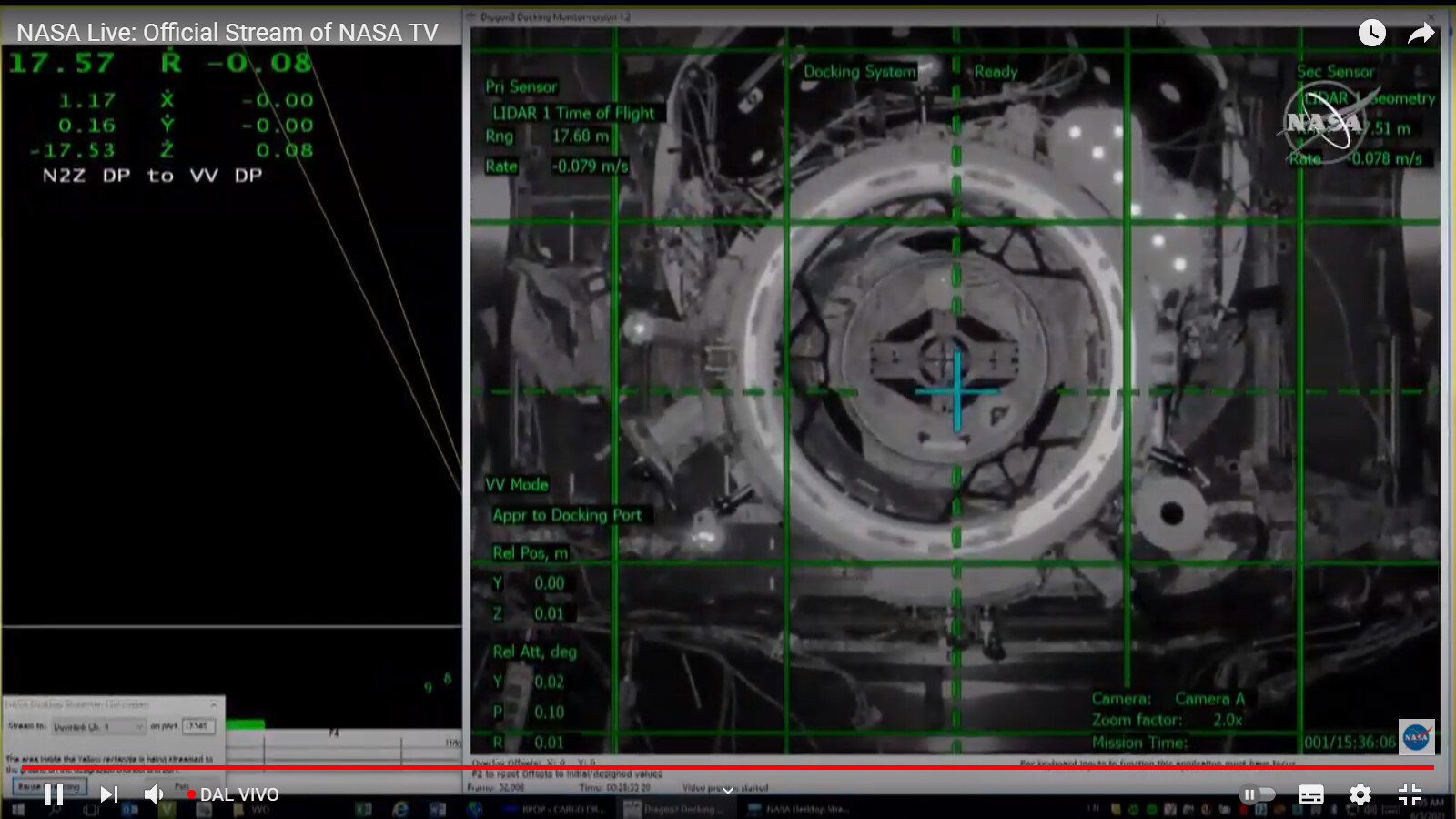Open the player settings gear

1360,794
